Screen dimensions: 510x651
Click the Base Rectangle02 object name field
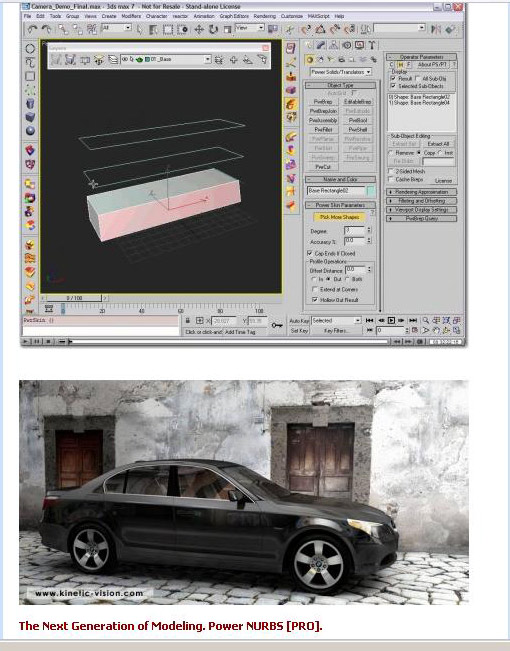point(336,191)
